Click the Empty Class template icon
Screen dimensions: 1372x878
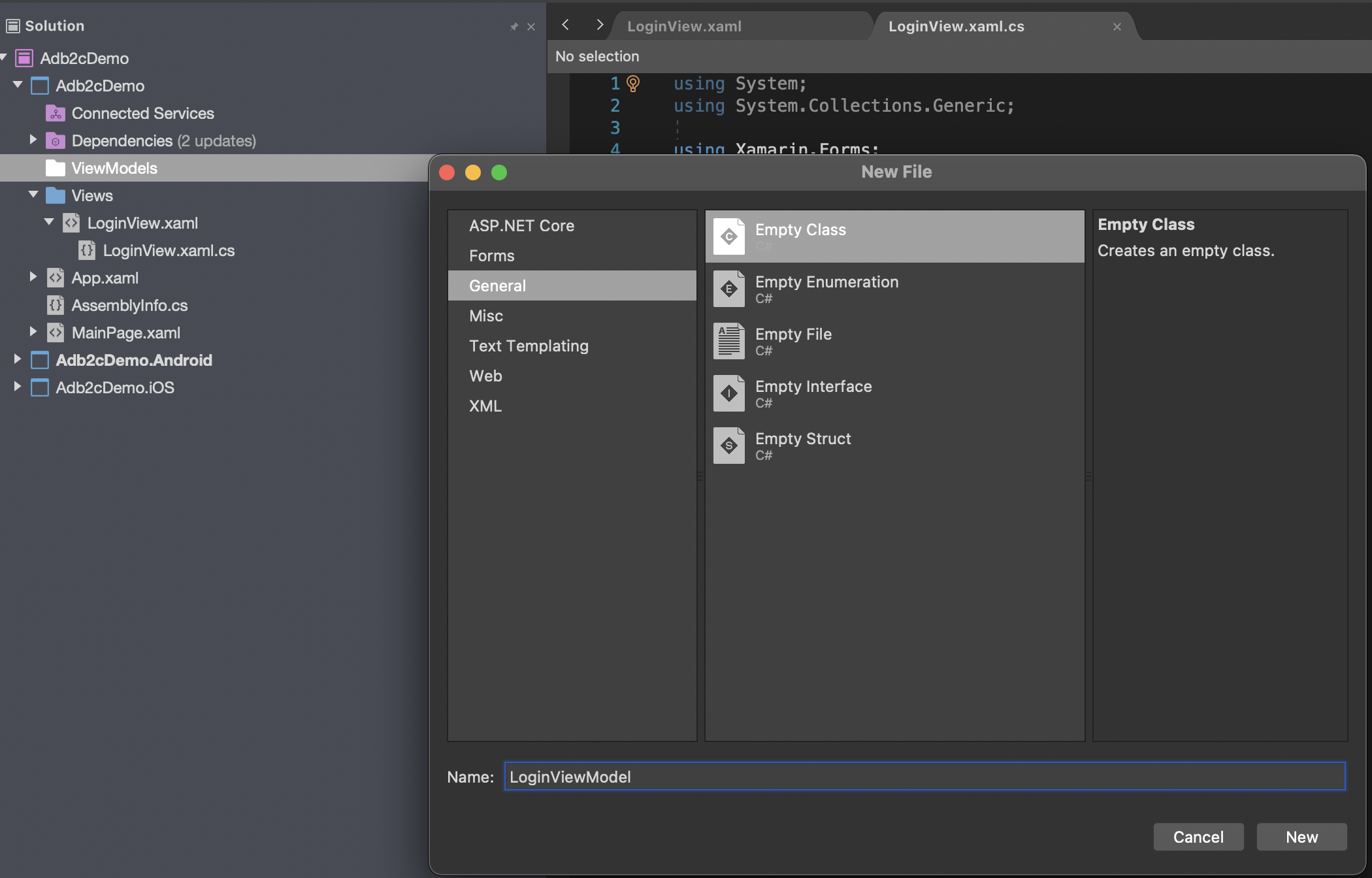[x=728, y=236]
